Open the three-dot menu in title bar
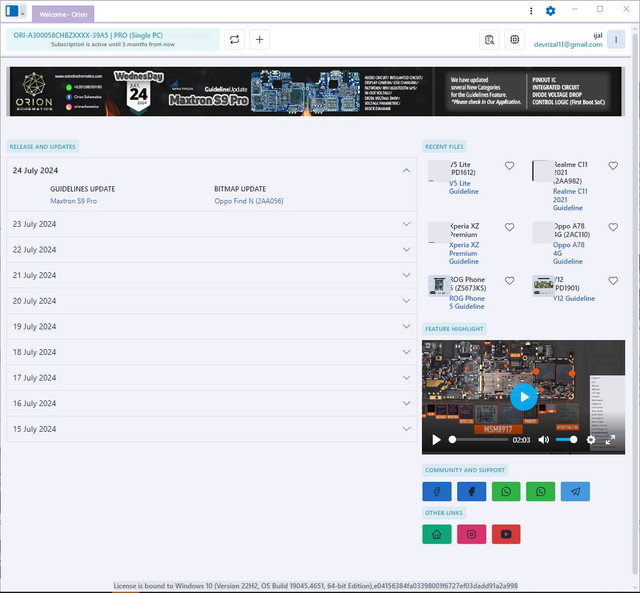 (531, 11)
